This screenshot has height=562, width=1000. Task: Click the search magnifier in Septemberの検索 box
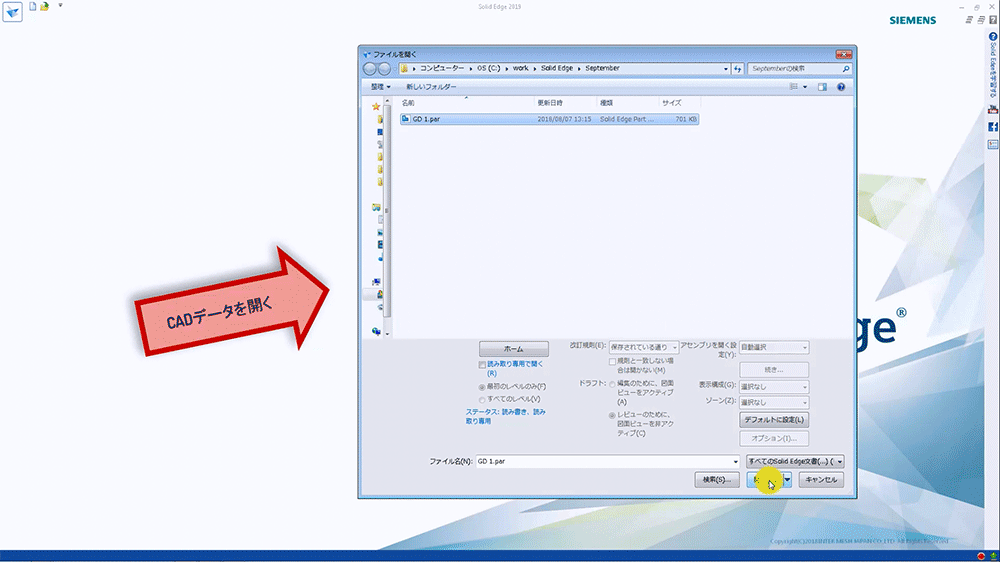846,68
